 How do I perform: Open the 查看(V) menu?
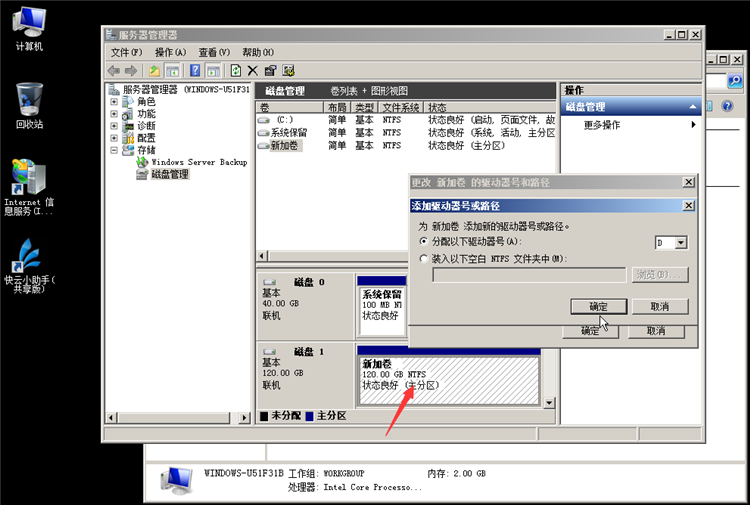click(x=214, y=52)
